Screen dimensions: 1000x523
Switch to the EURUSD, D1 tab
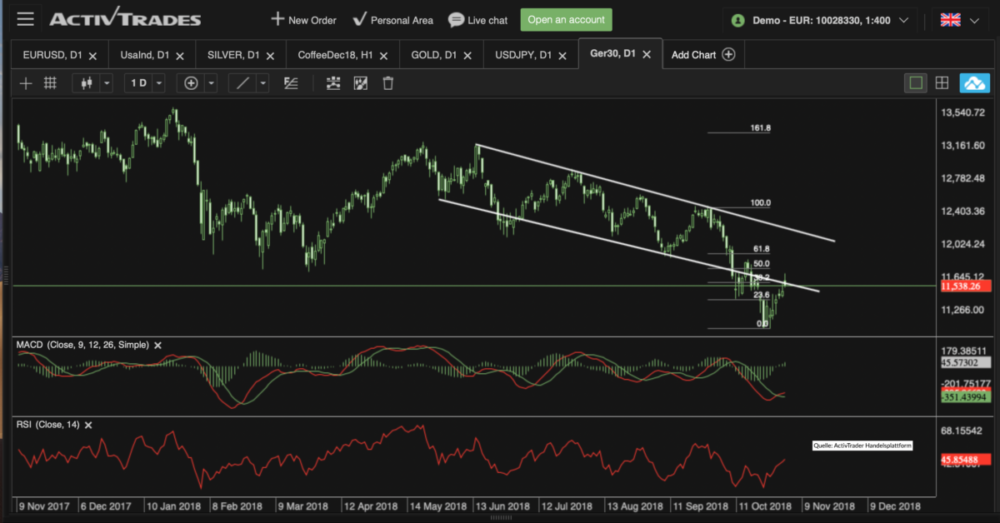[52, 55]
